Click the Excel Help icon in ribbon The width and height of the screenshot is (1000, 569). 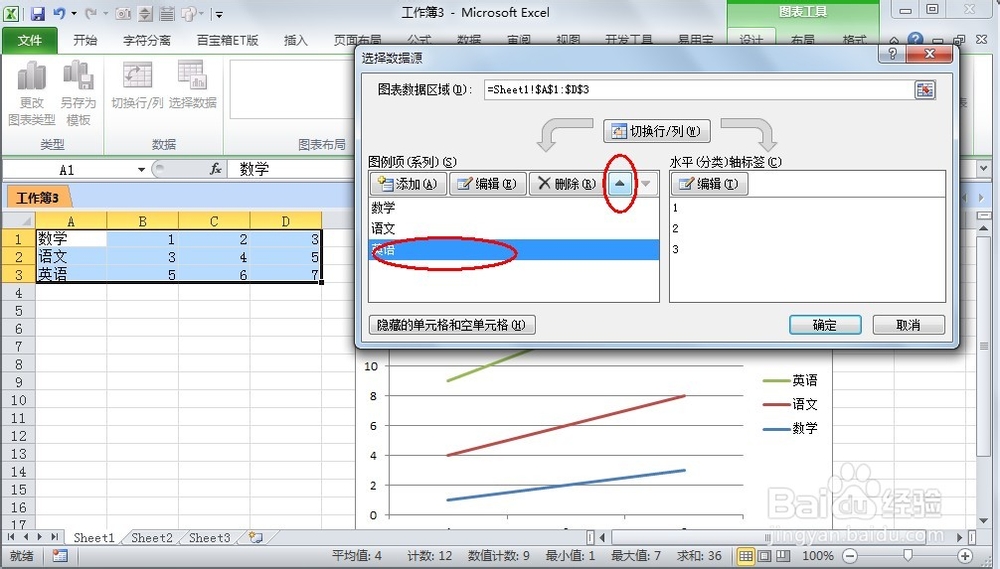pyautogui.click(x=915, y=40)
